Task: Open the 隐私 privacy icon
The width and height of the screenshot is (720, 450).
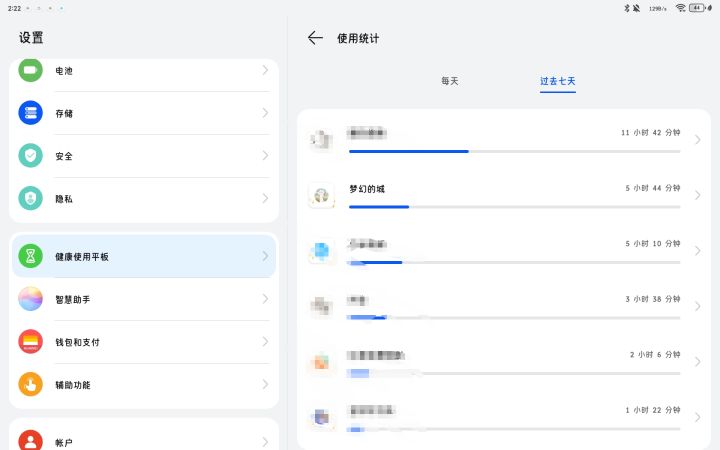Action: [x=31, y=198]
